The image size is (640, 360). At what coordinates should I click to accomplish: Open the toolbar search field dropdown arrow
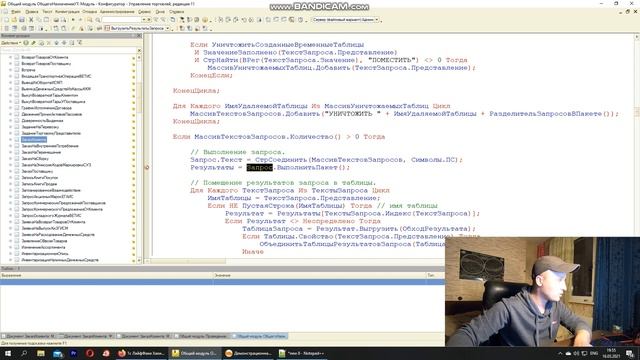(144, 20)
